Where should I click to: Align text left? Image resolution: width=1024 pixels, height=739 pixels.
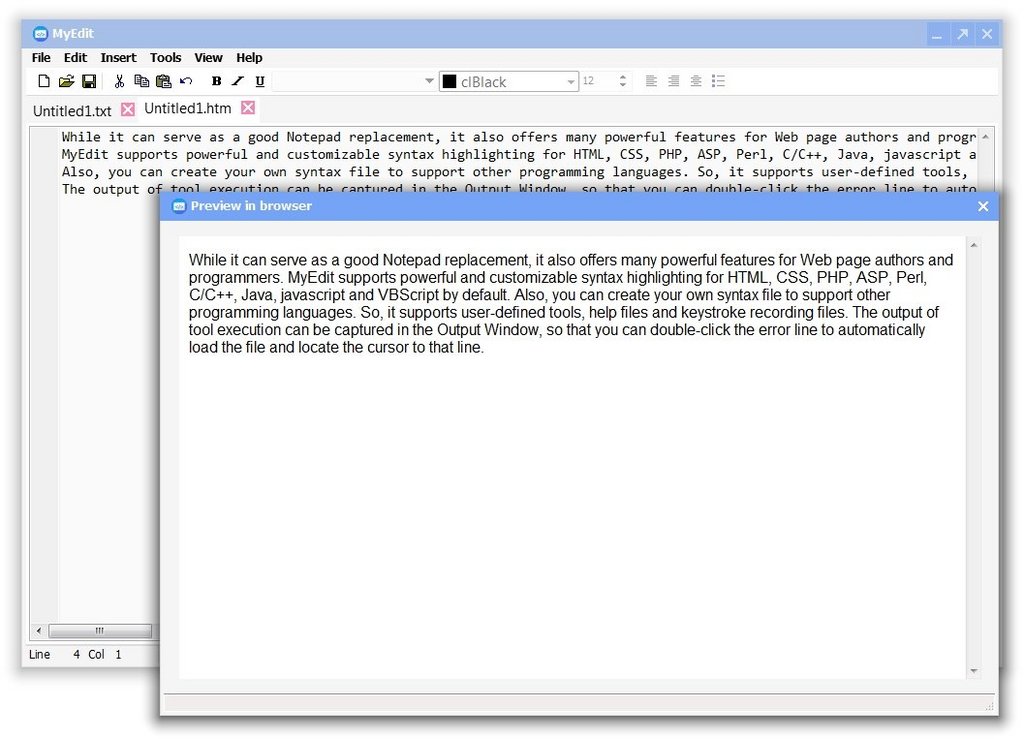(651, 81)
